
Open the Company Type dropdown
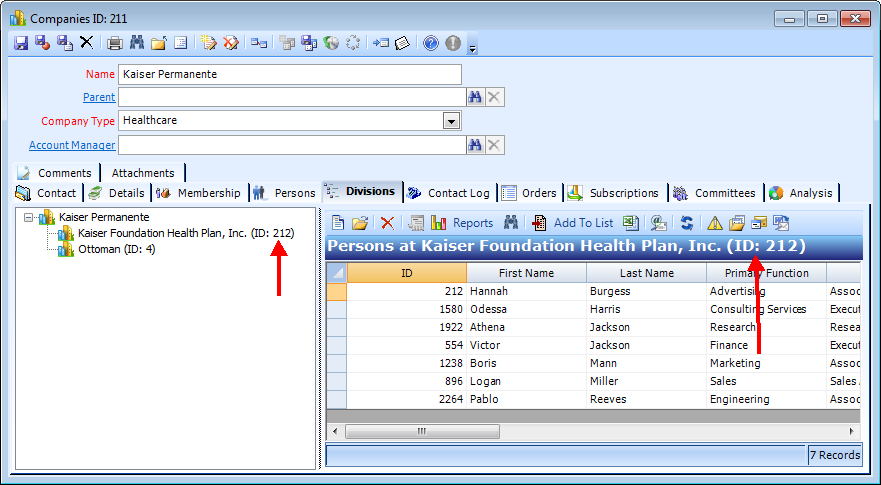coord(451,121)
